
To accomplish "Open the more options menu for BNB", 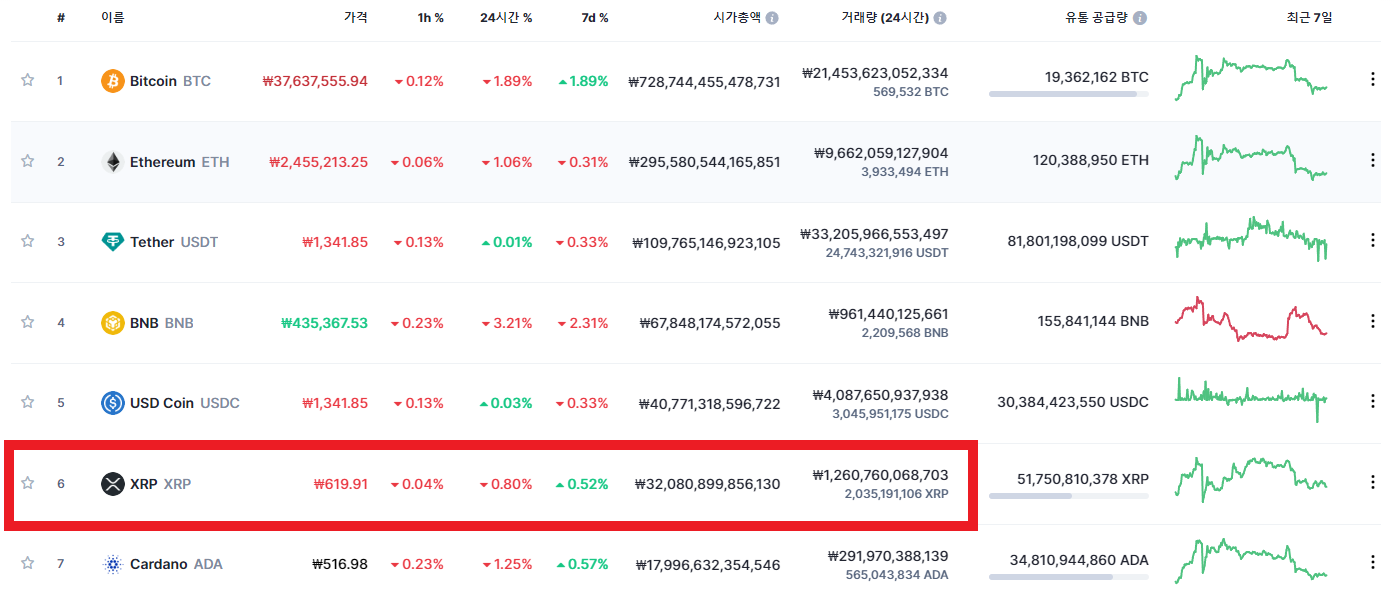I will pos(1372,321).
